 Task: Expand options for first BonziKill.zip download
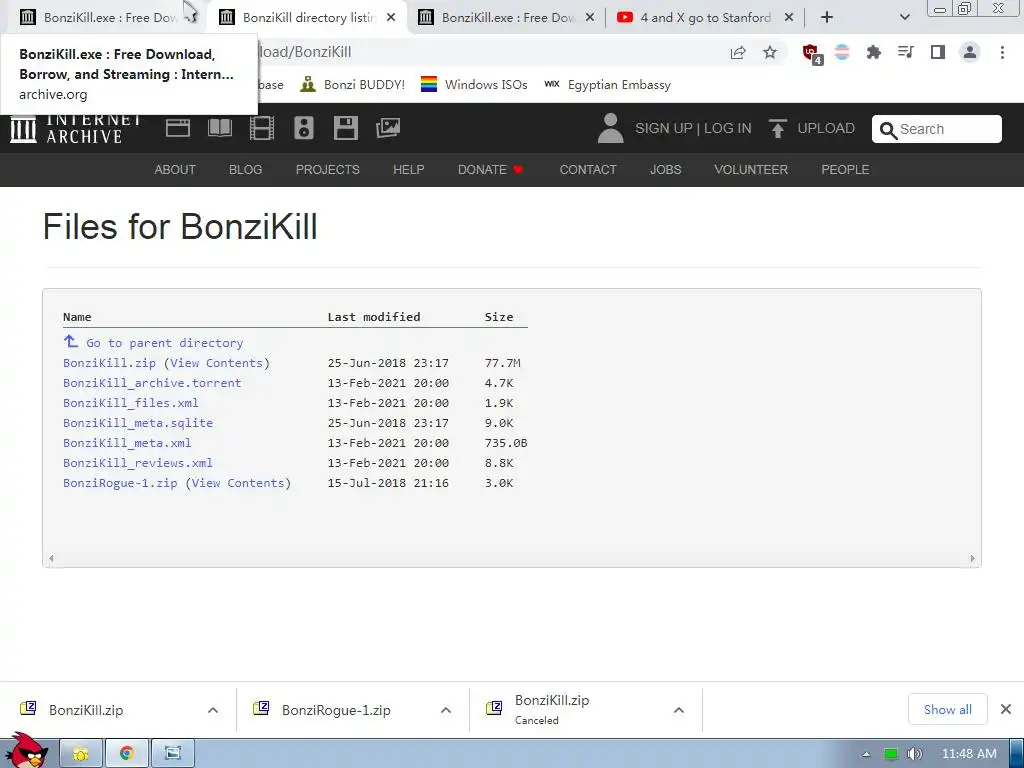coord(213,710)
